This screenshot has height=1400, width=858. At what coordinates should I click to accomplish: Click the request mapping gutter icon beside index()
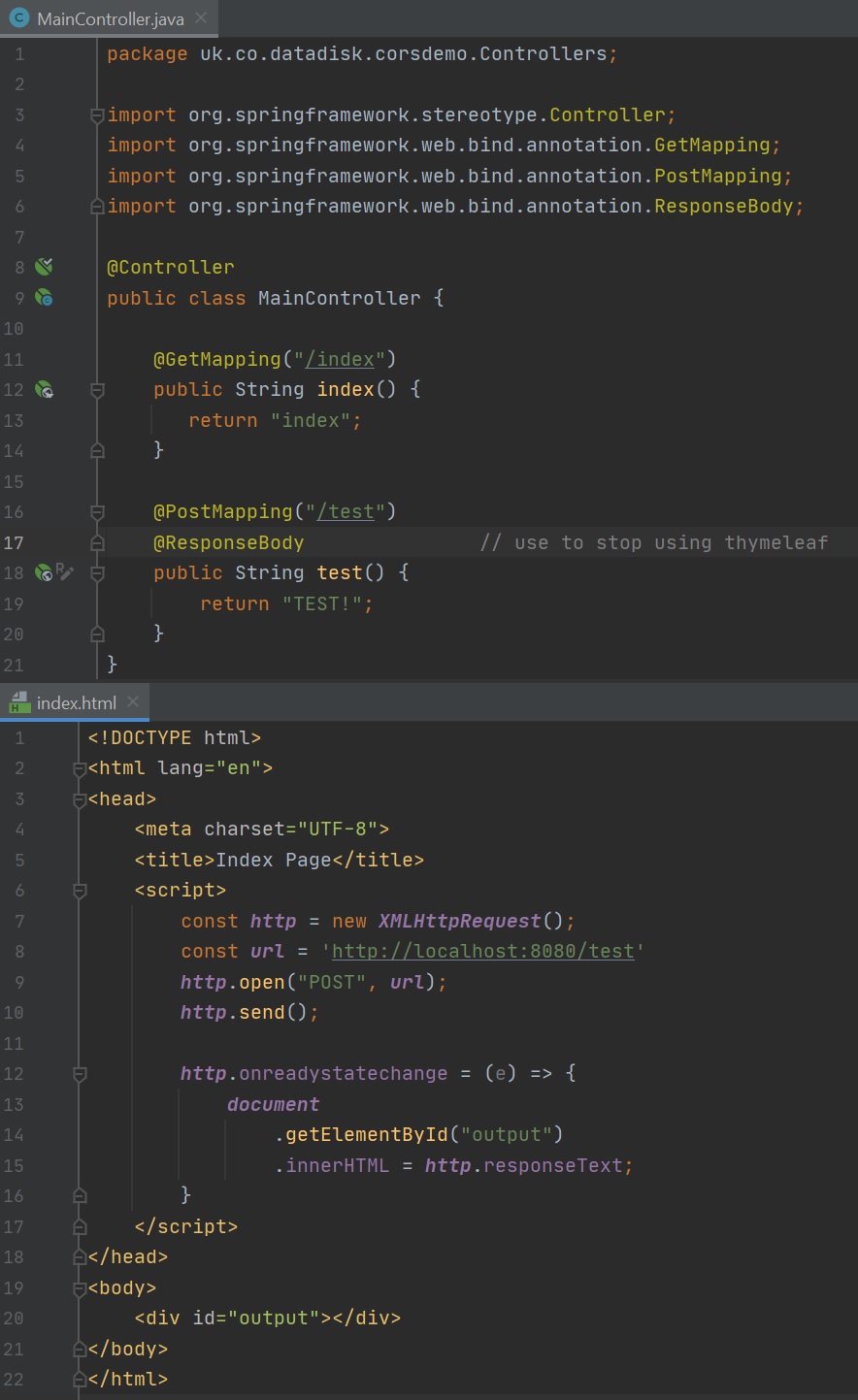point(44,390)
